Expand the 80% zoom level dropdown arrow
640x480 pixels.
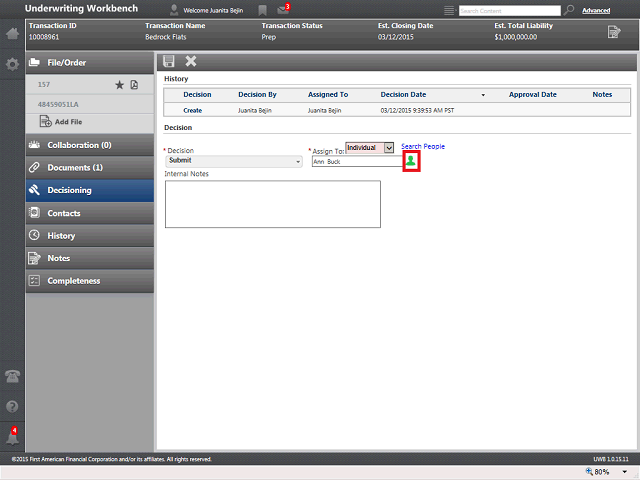[x=624, y=472]
